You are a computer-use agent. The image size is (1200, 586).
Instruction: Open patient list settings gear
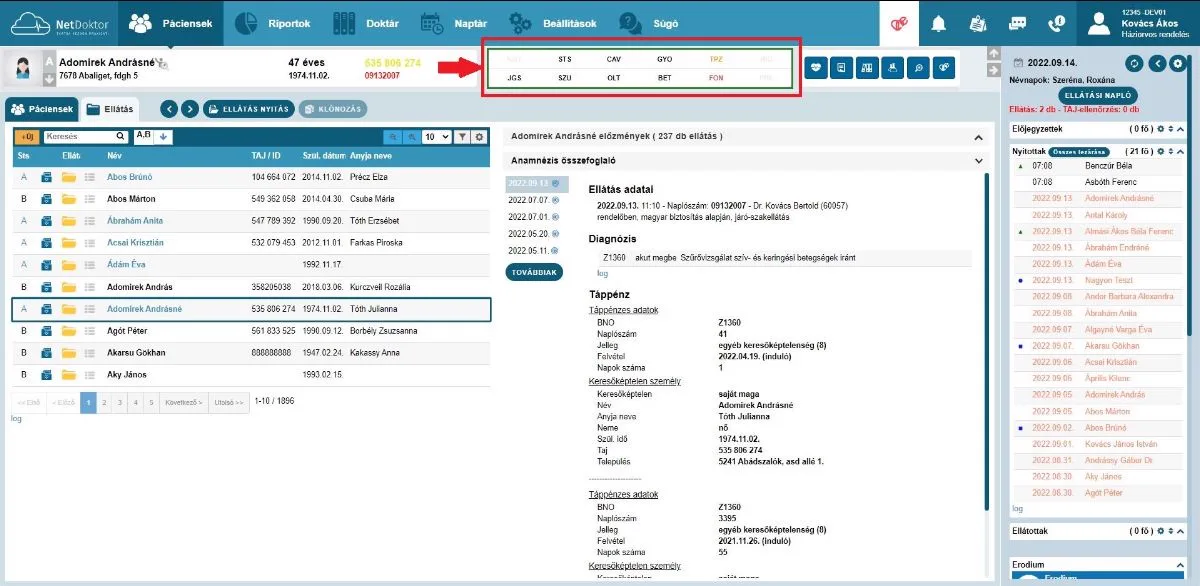coord(479,137)
